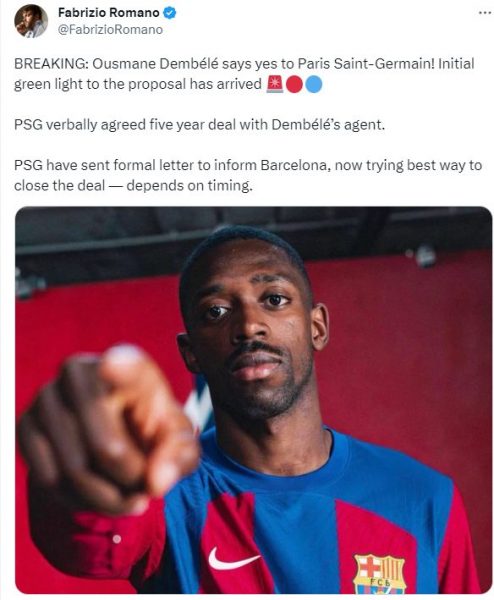Click Fabrizio Romano's profile avatar
The height and width of the screenshot is (600, 494).
coord(31,21)
